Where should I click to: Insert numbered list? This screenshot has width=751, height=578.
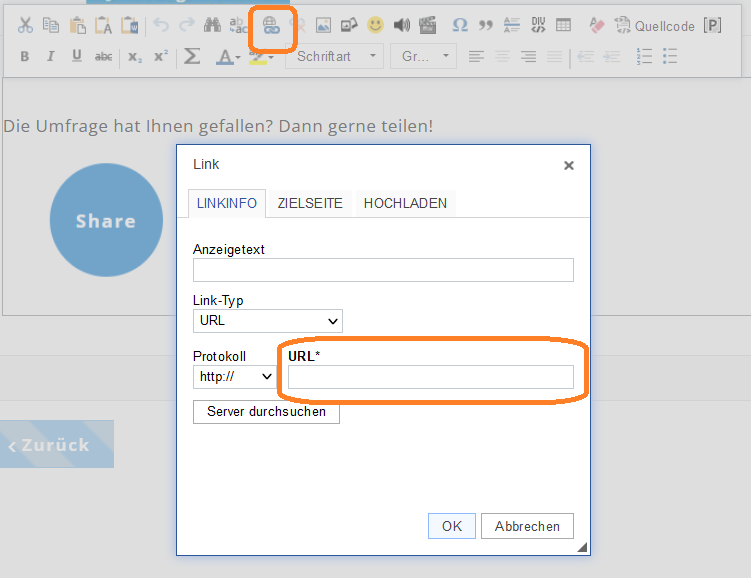[644, 57]
